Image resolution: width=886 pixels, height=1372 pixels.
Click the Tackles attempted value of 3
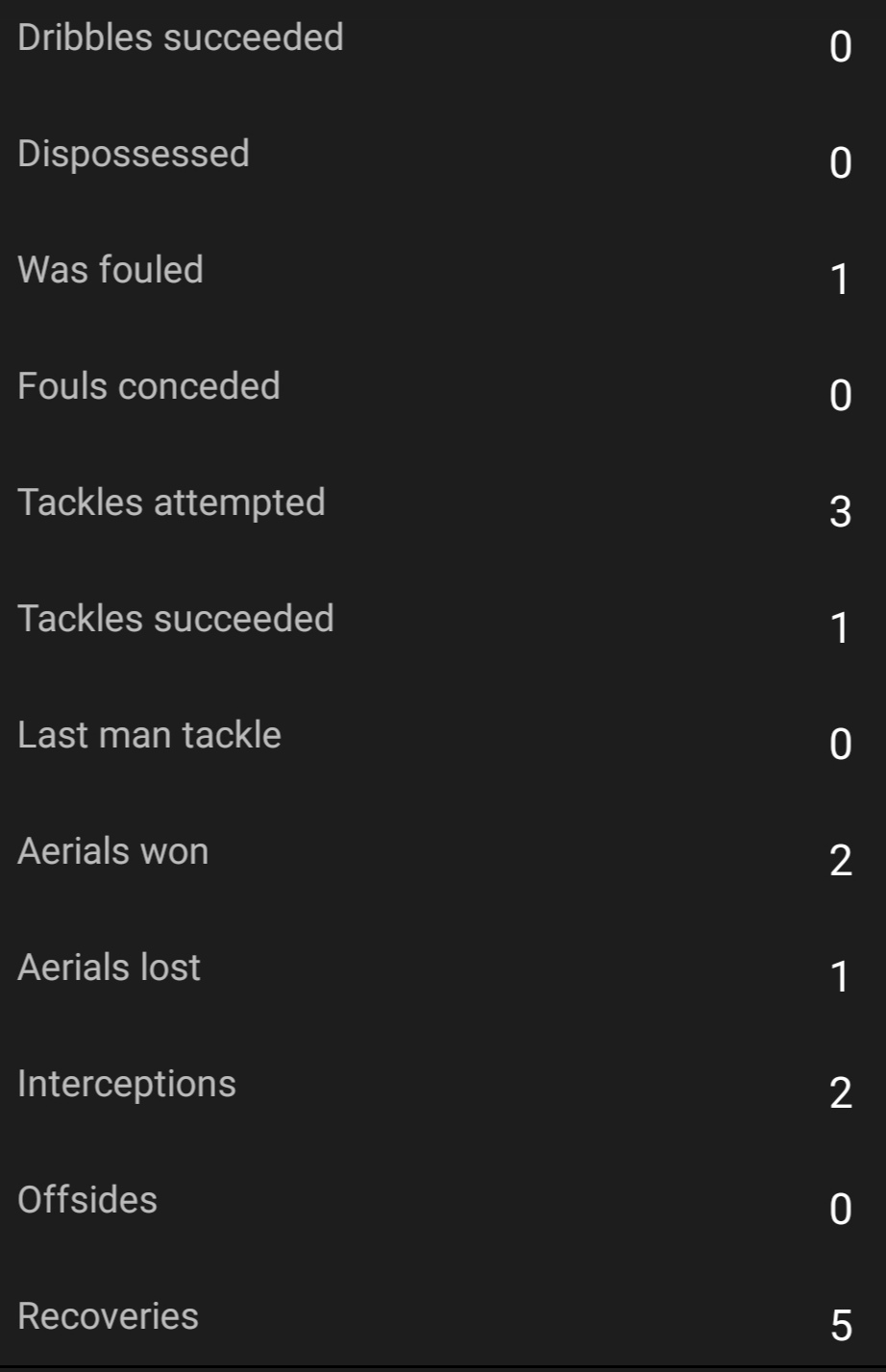(x=841, y=511)
